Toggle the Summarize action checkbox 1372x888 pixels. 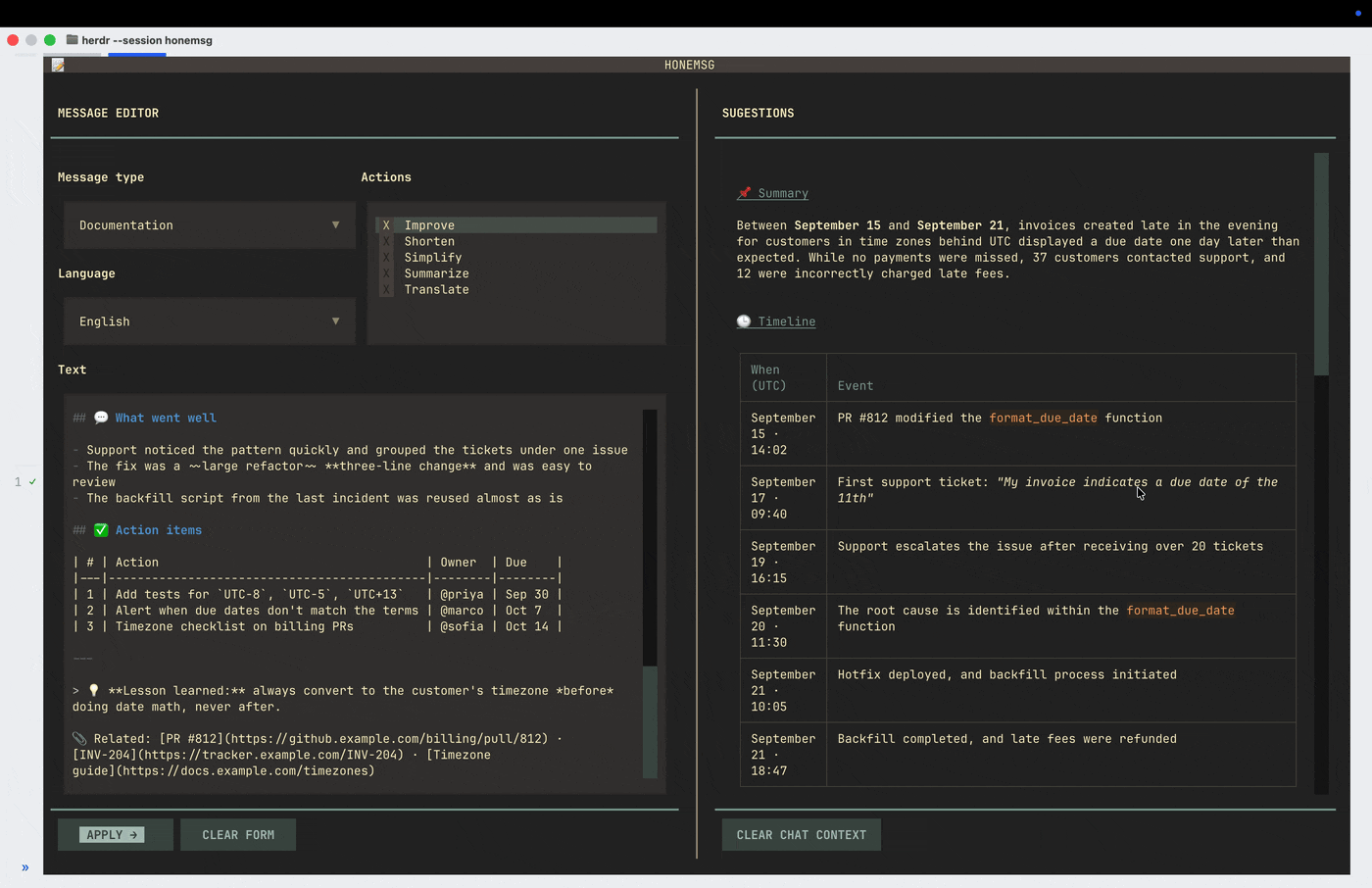coord(386,273)
